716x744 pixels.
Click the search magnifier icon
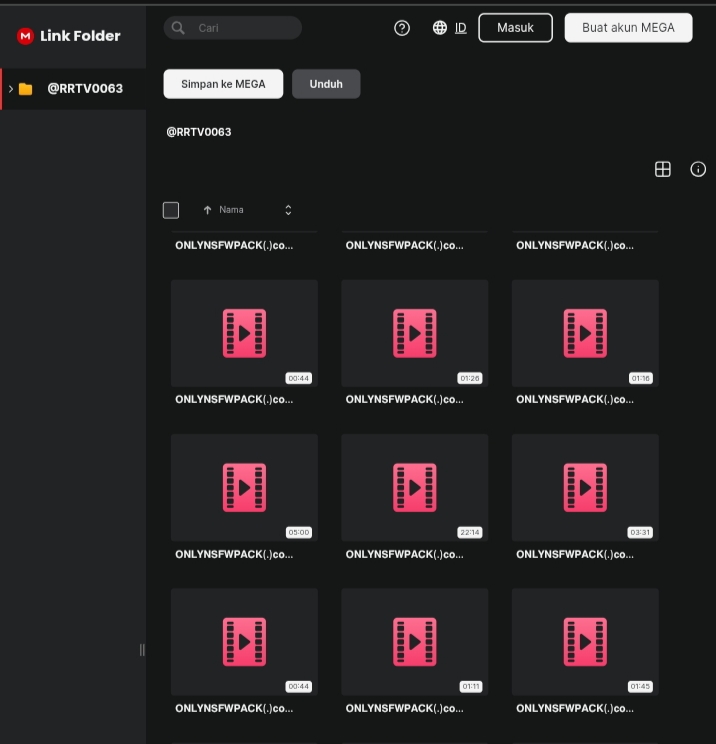point(178,28)
